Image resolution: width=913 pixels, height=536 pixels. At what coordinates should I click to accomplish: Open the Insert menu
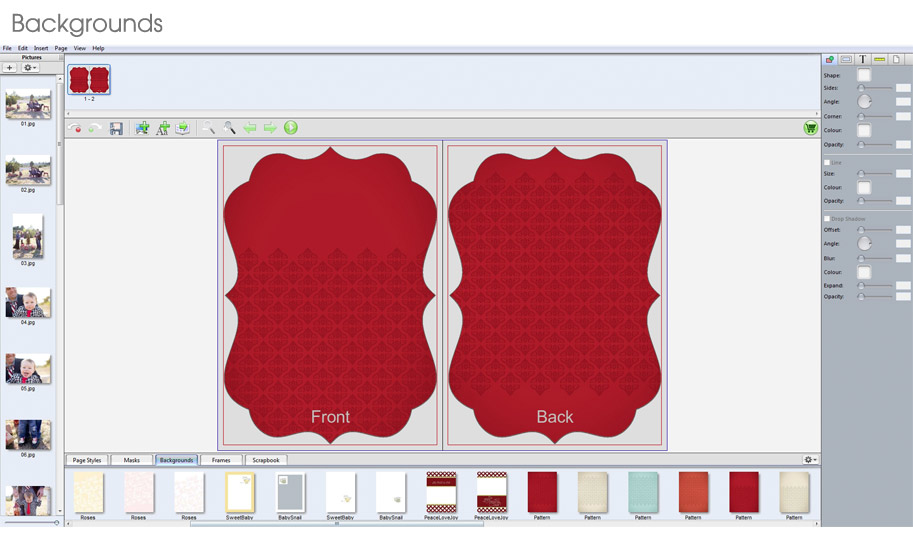[41, 48]
